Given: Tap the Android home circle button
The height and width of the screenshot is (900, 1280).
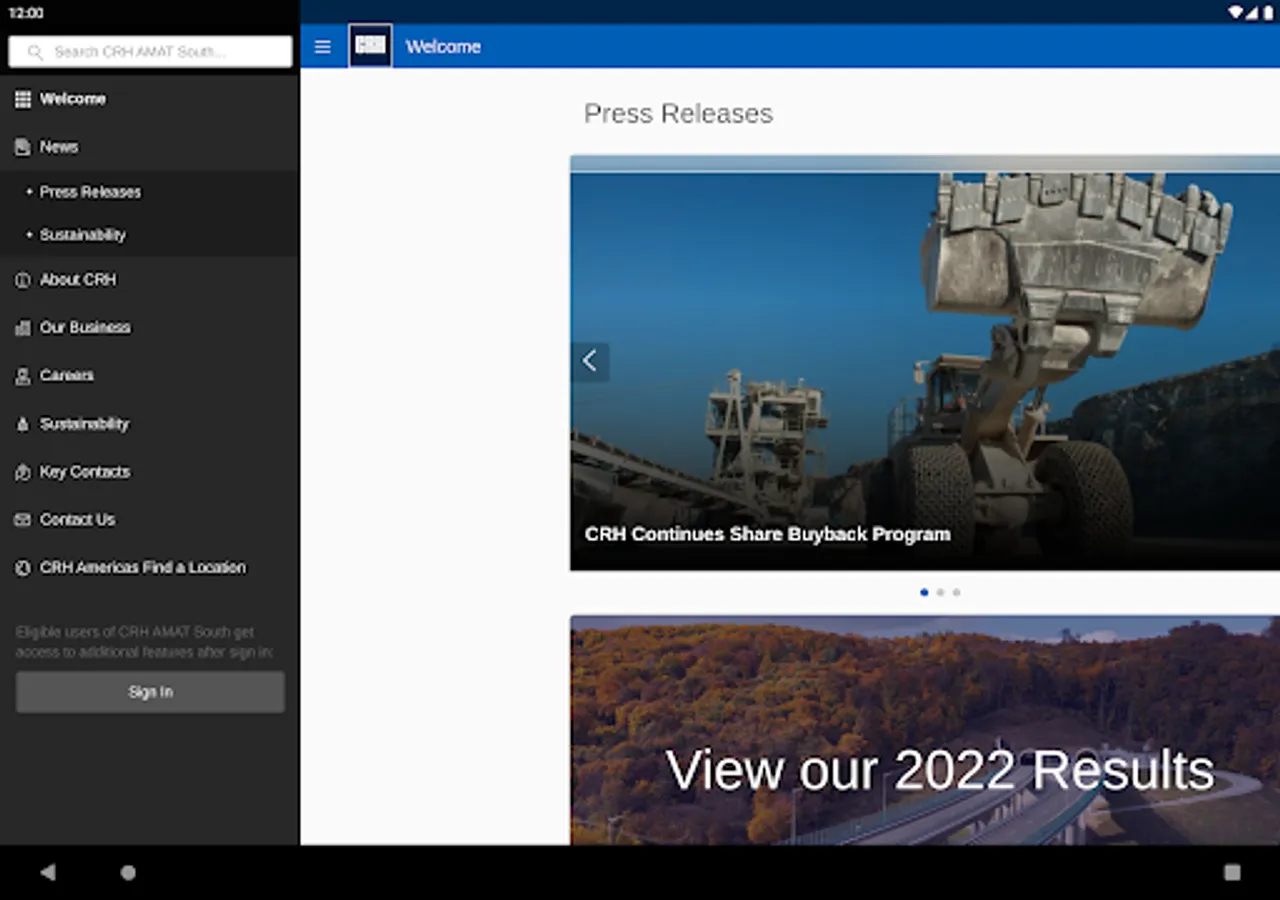Looking at the screenshot, I should (x=128, y=872).
